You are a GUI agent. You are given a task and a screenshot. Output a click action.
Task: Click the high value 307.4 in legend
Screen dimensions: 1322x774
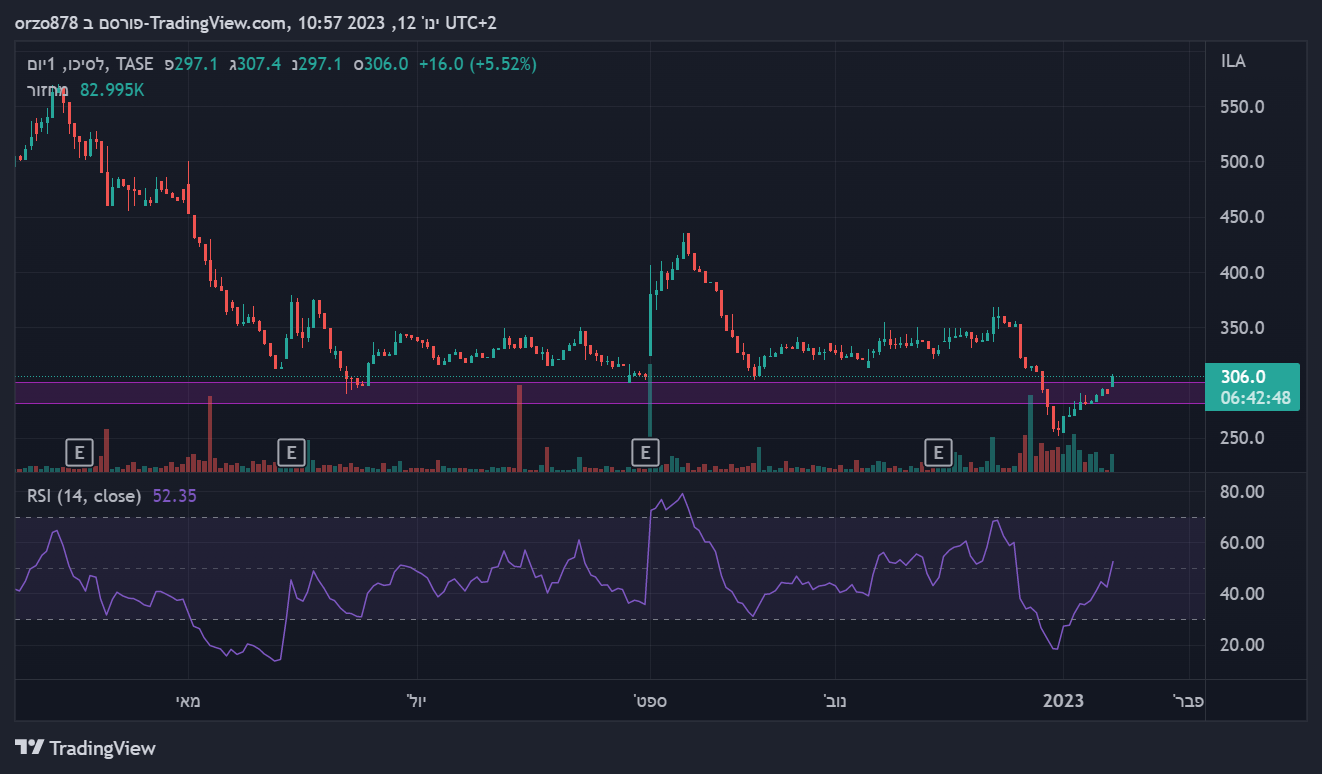[258, 64]
